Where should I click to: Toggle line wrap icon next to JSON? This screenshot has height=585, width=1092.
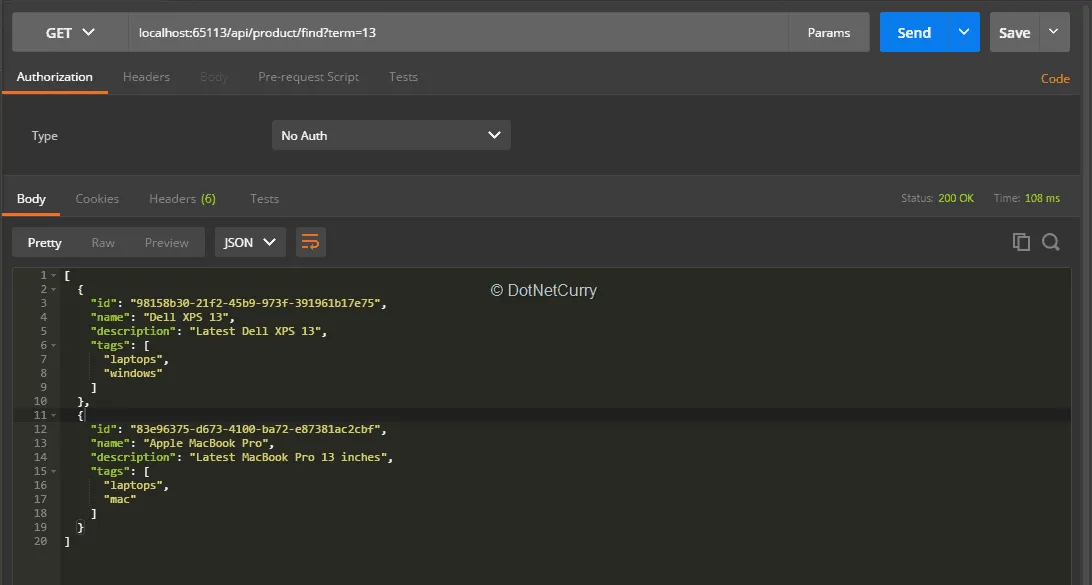click(310, 242)
